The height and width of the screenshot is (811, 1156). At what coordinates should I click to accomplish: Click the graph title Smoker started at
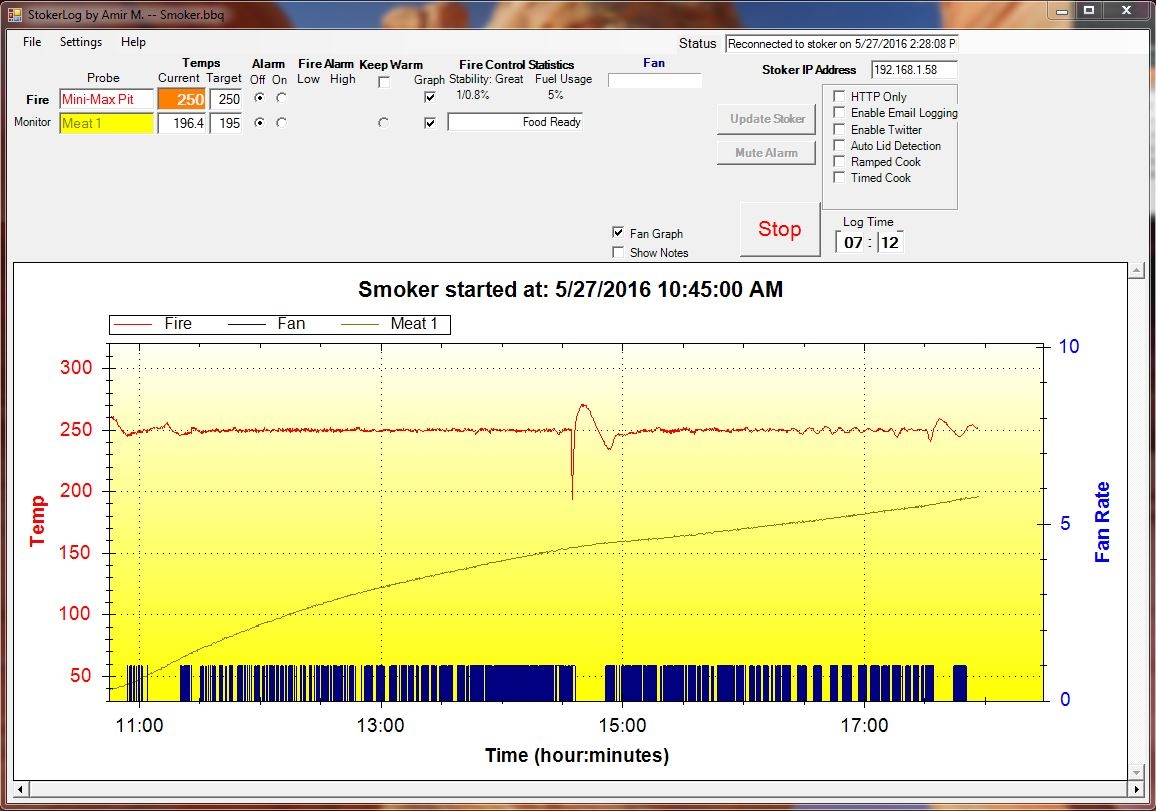coord(571,289)
